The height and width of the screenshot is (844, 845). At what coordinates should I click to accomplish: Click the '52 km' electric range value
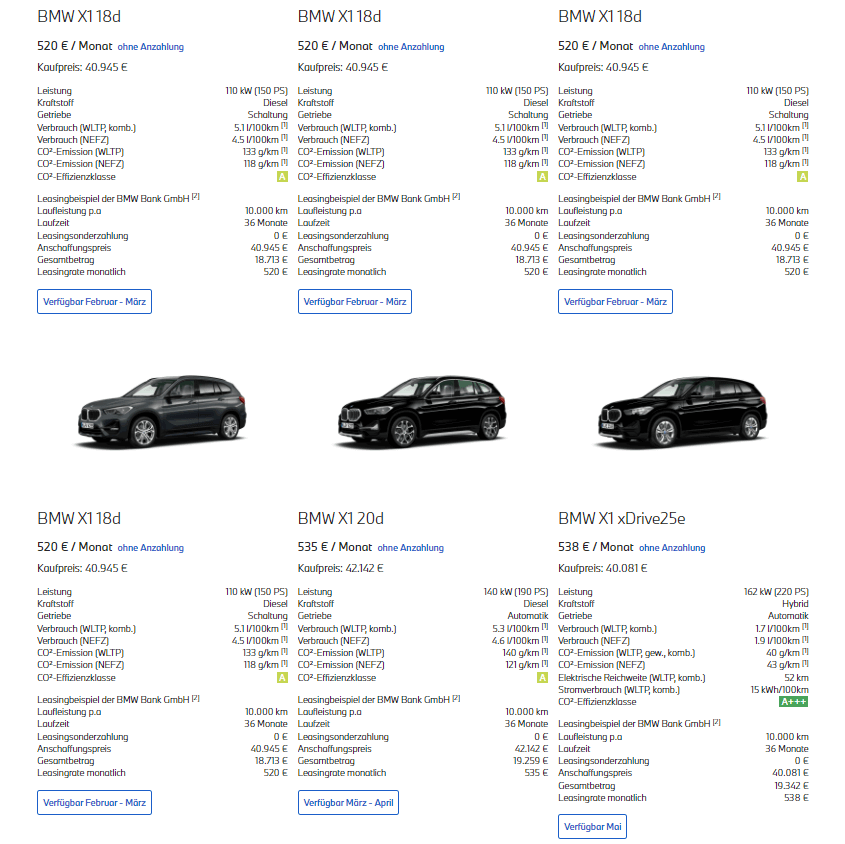point(796,677)
